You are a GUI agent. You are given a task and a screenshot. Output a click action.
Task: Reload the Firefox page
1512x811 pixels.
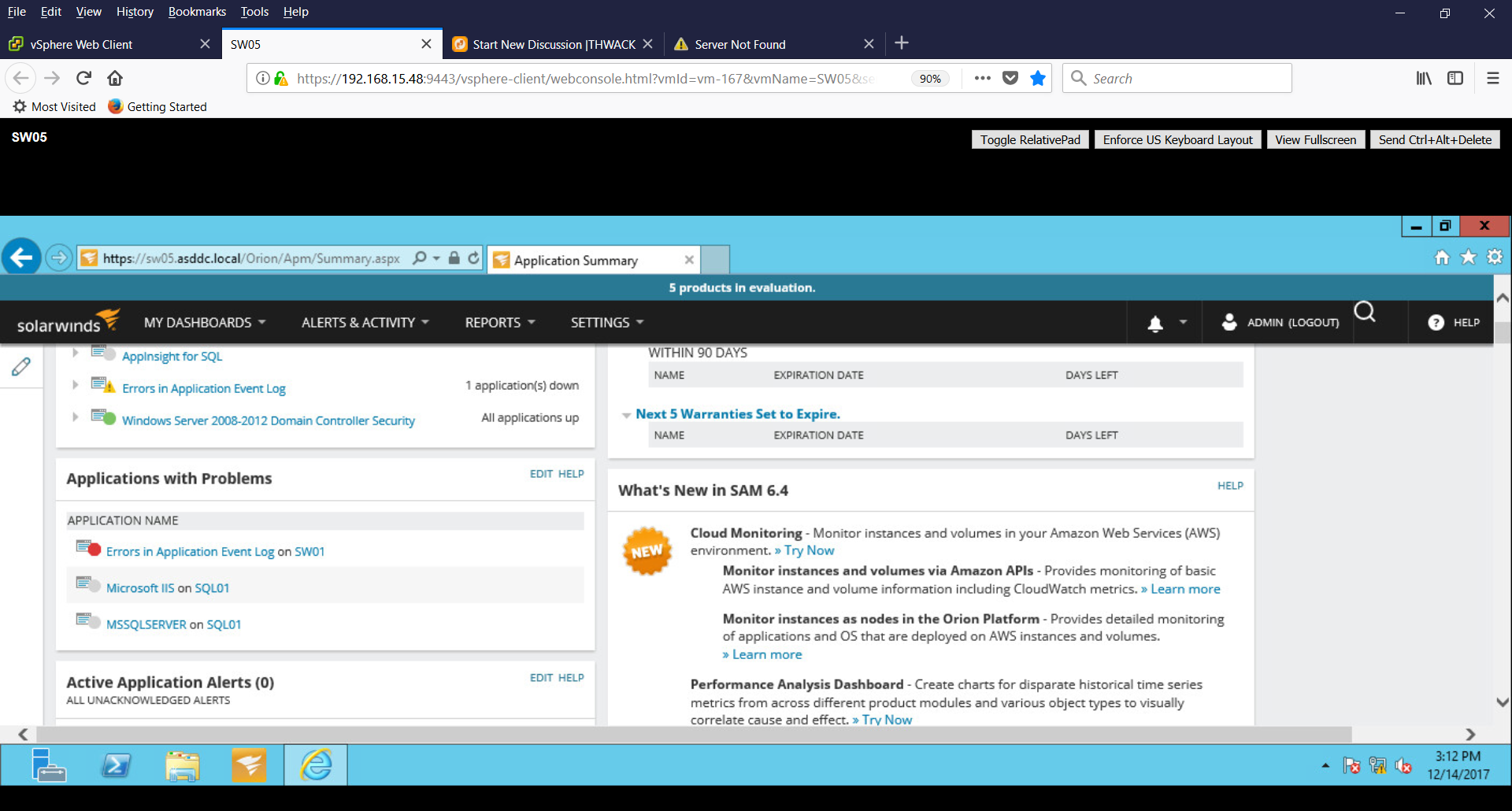pyautogui.click(x=83, y=78)
